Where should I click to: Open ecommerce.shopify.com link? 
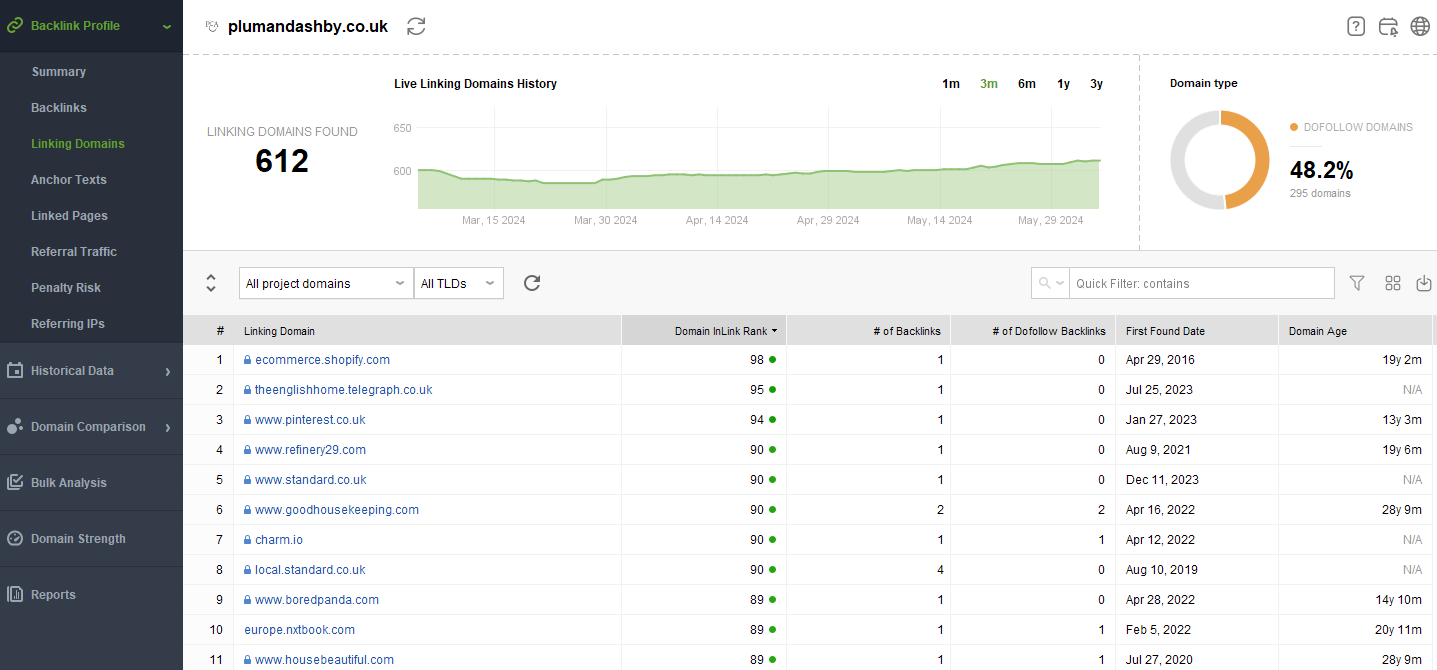[x=322, y=360]
